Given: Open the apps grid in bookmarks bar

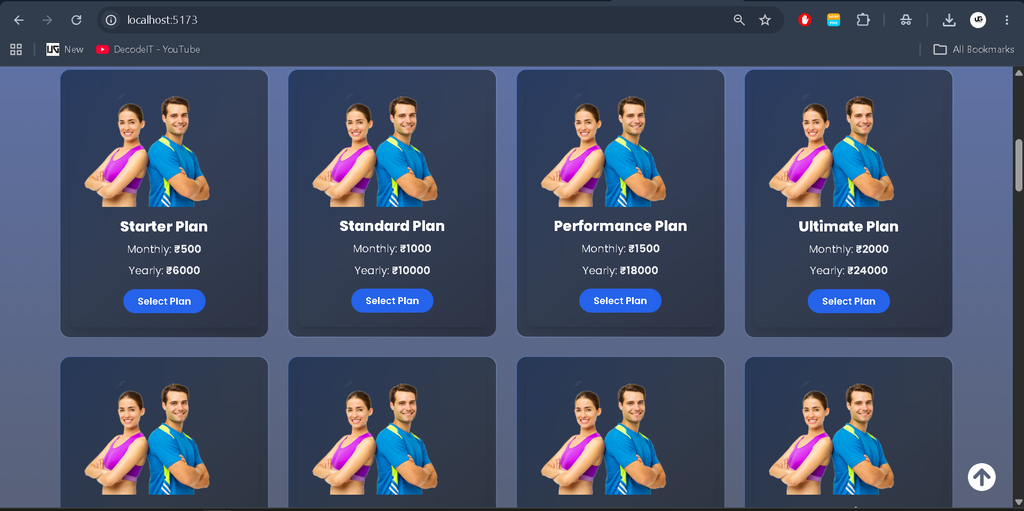Looking at the screenshot, I should coord(16,50).
